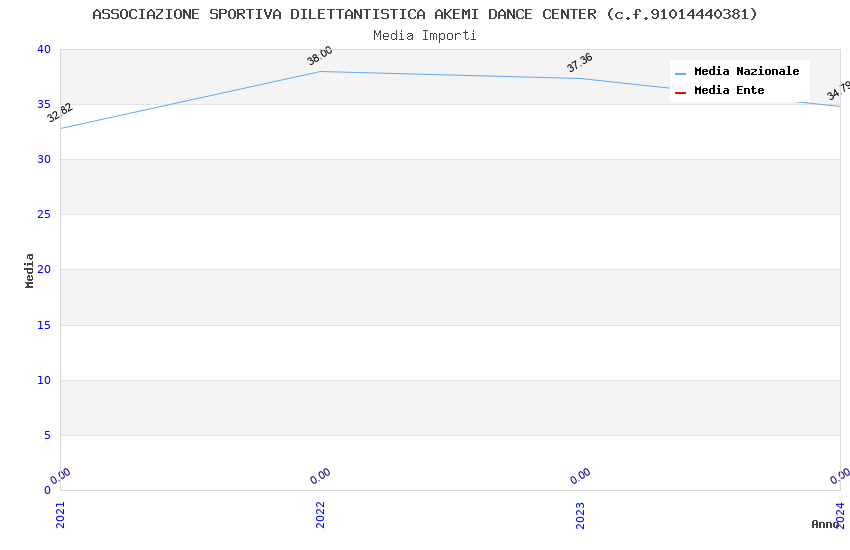The width and height of the screenshot is (850, 550).
Task: Click the Anno x-axis title
Action: [825, 524]
